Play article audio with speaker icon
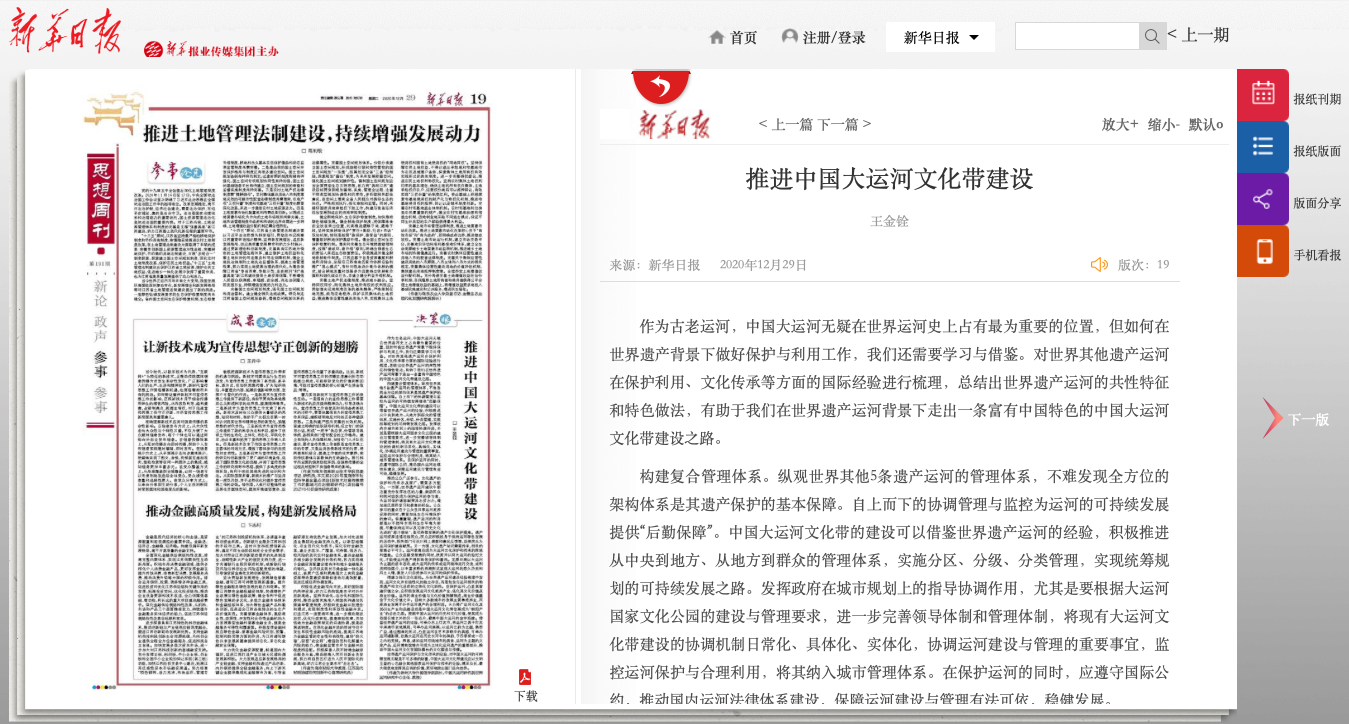Viewport: 1349px width, 724px height. pyautogui.click(x=1099, y=264)
